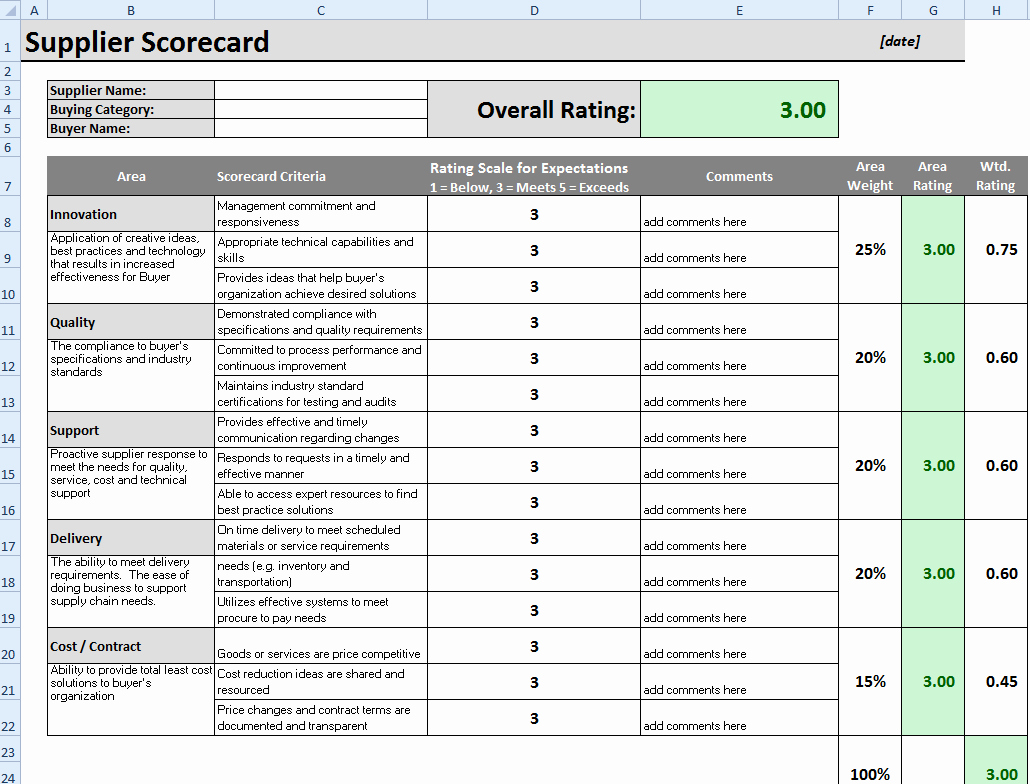Click the Innovation area heading
Screen dimensions: 1030x784
[x=131, y=213]
